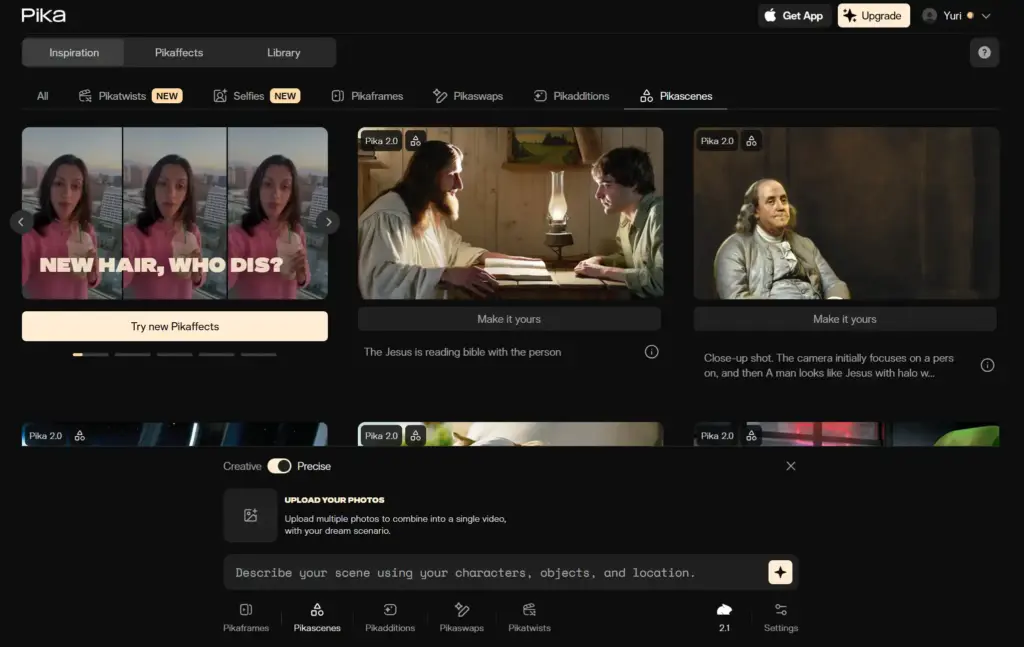This screenshot has width=1024, height=647.
Task: Select the Pikaframes filter tab
Action: tap(367, 96)
